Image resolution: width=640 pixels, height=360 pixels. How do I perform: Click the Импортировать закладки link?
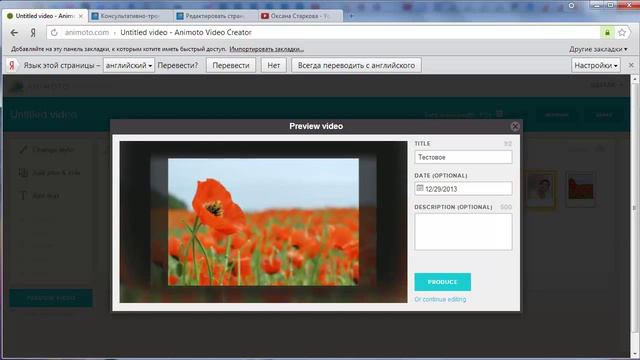[267, 49]
